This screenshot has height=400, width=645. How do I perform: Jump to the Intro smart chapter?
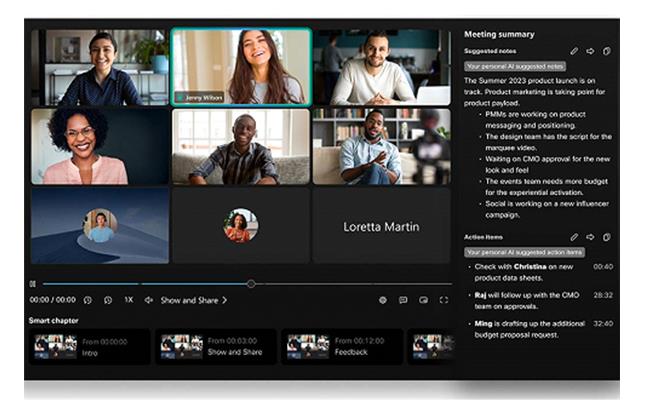coord(90,346)
